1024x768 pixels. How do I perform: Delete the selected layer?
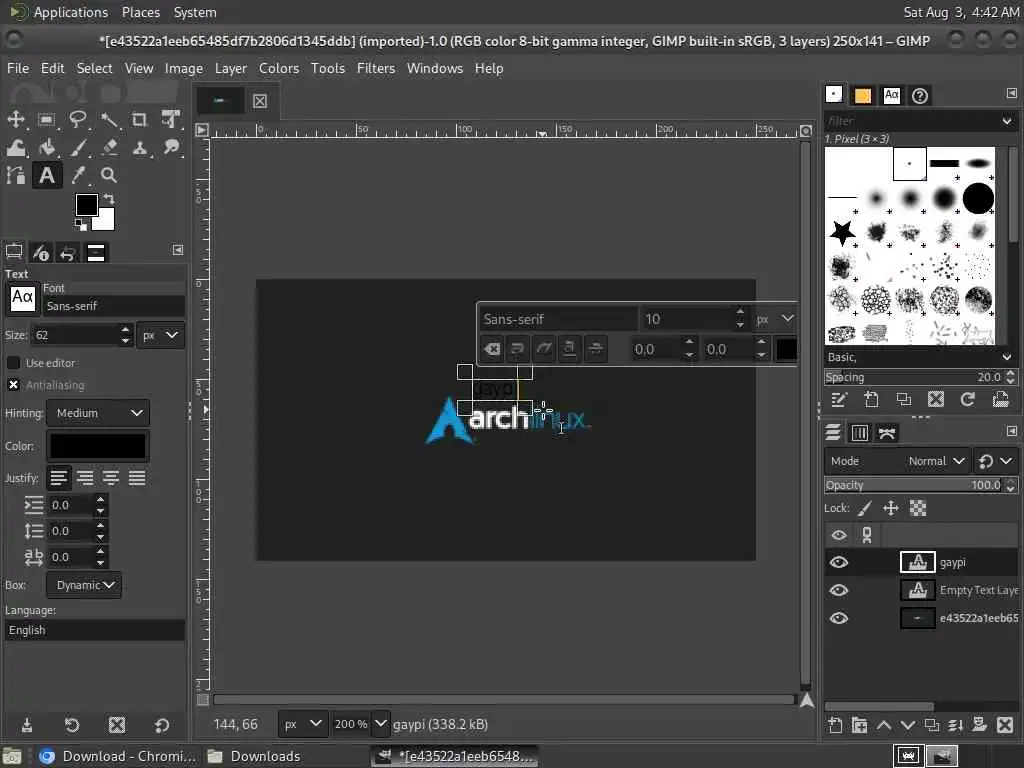(1005, 725)
